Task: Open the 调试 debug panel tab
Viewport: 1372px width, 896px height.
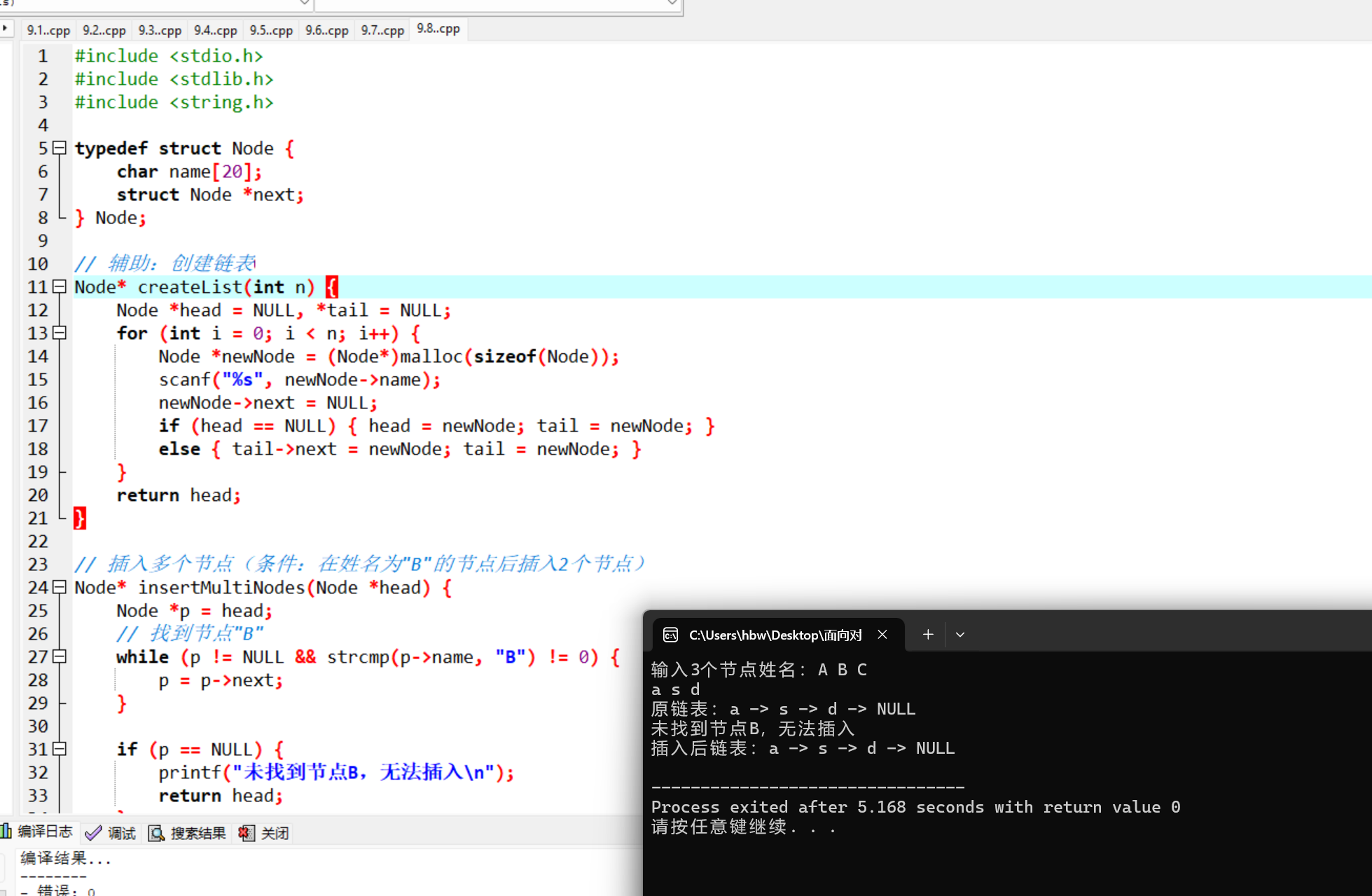Action: (x=112, y=833)
